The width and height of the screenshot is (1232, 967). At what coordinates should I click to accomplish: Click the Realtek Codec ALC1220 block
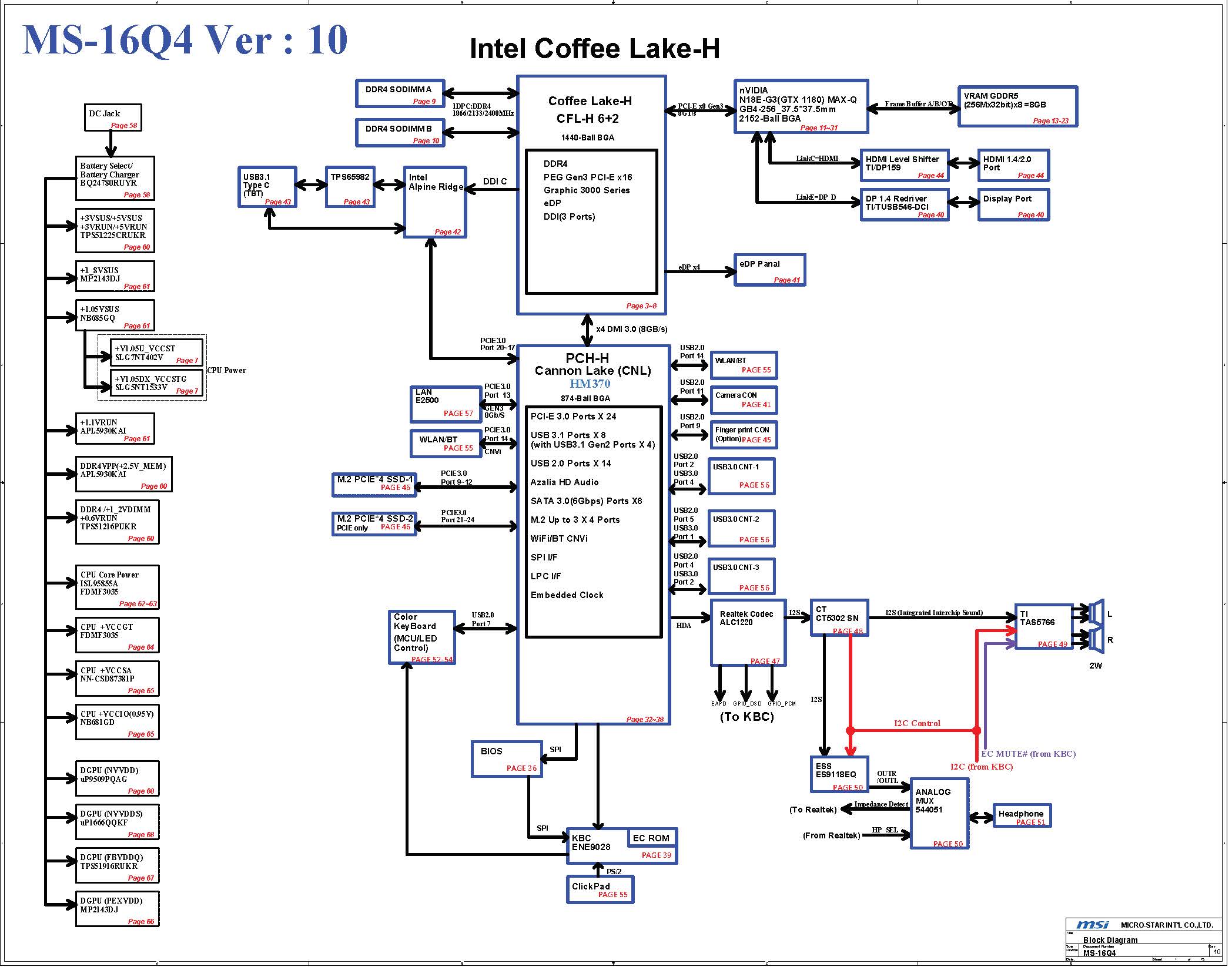click(749, 633)
